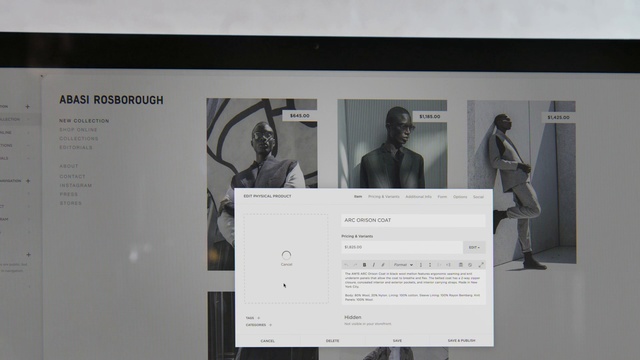Switch to the Form tab

point(442,197)
